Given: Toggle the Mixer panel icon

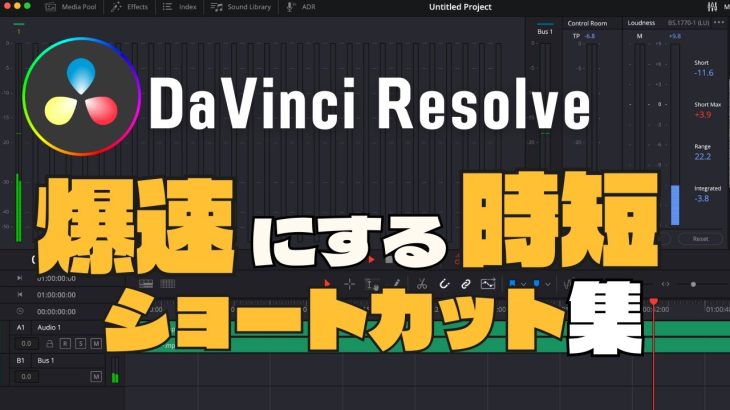Looking at the screenshot, I should 712,7.
